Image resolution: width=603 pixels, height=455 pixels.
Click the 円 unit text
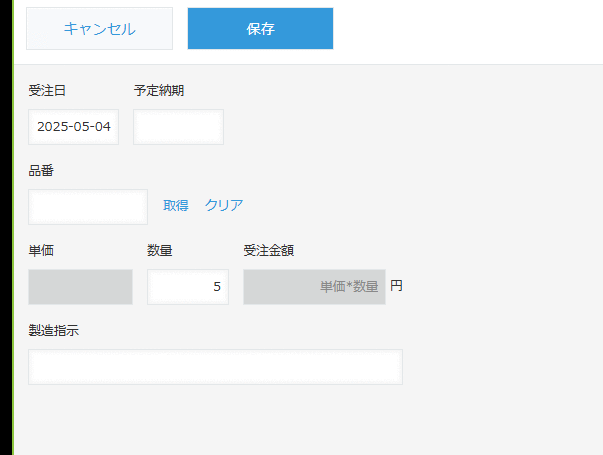(x=396, y=286)
